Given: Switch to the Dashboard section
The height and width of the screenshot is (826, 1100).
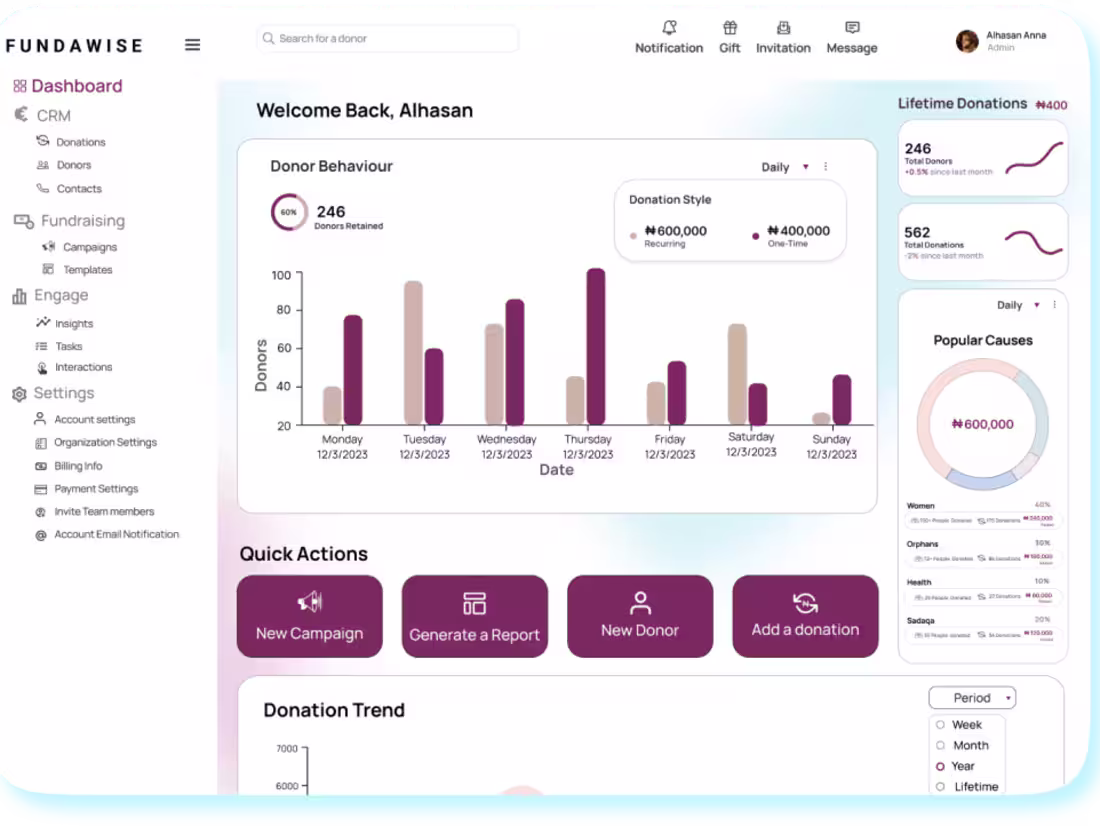Looking at the screenshot, I should [67, 85].
